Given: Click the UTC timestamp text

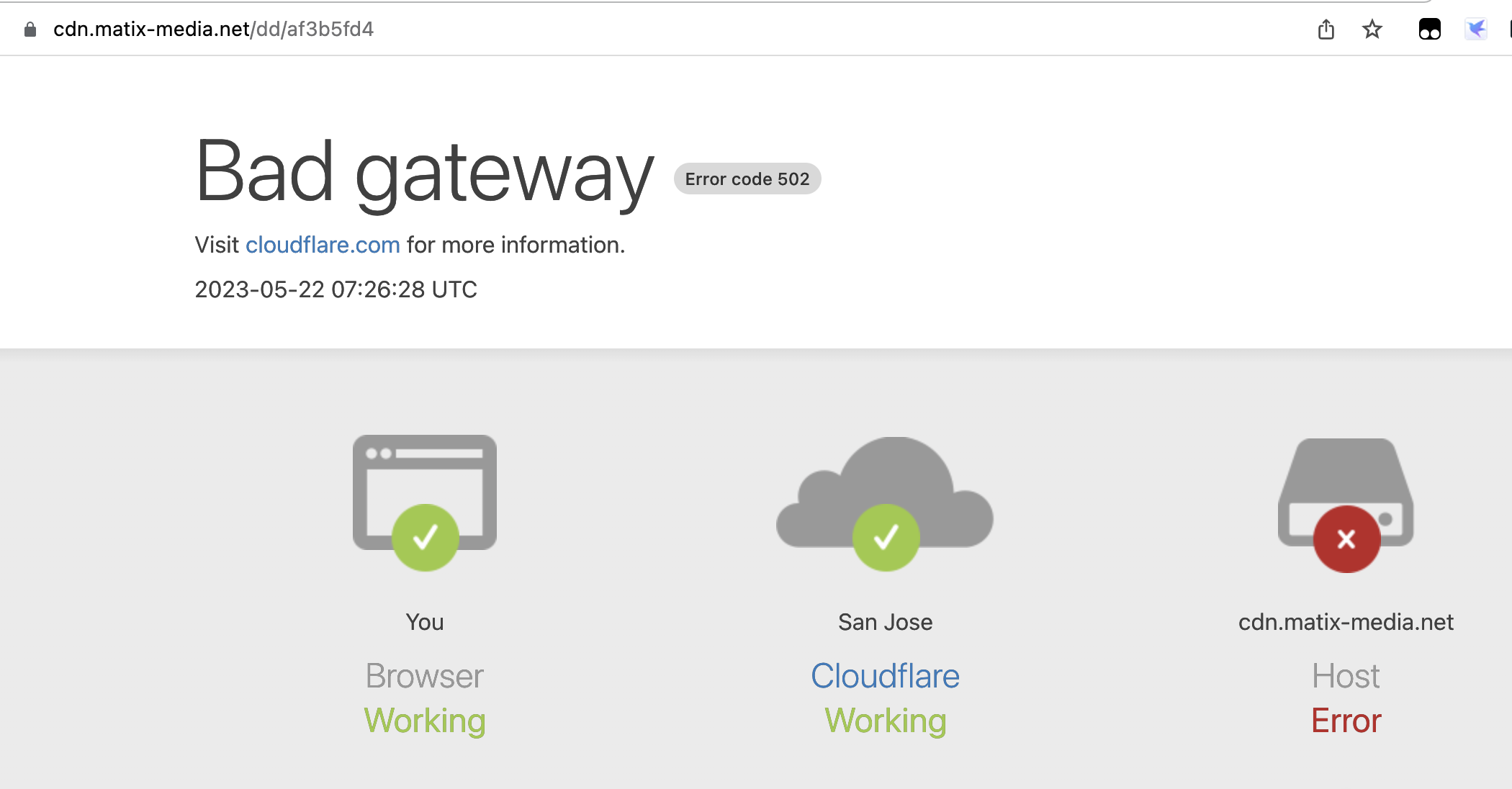Looking at the screenshot, I should (x=336, y=289).
